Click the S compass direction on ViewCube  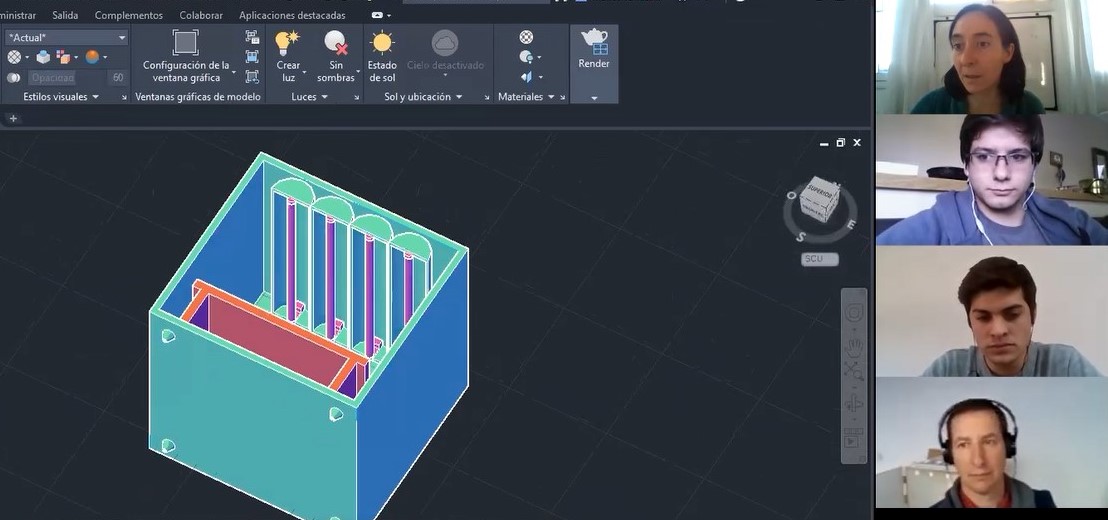pos(801,237)
